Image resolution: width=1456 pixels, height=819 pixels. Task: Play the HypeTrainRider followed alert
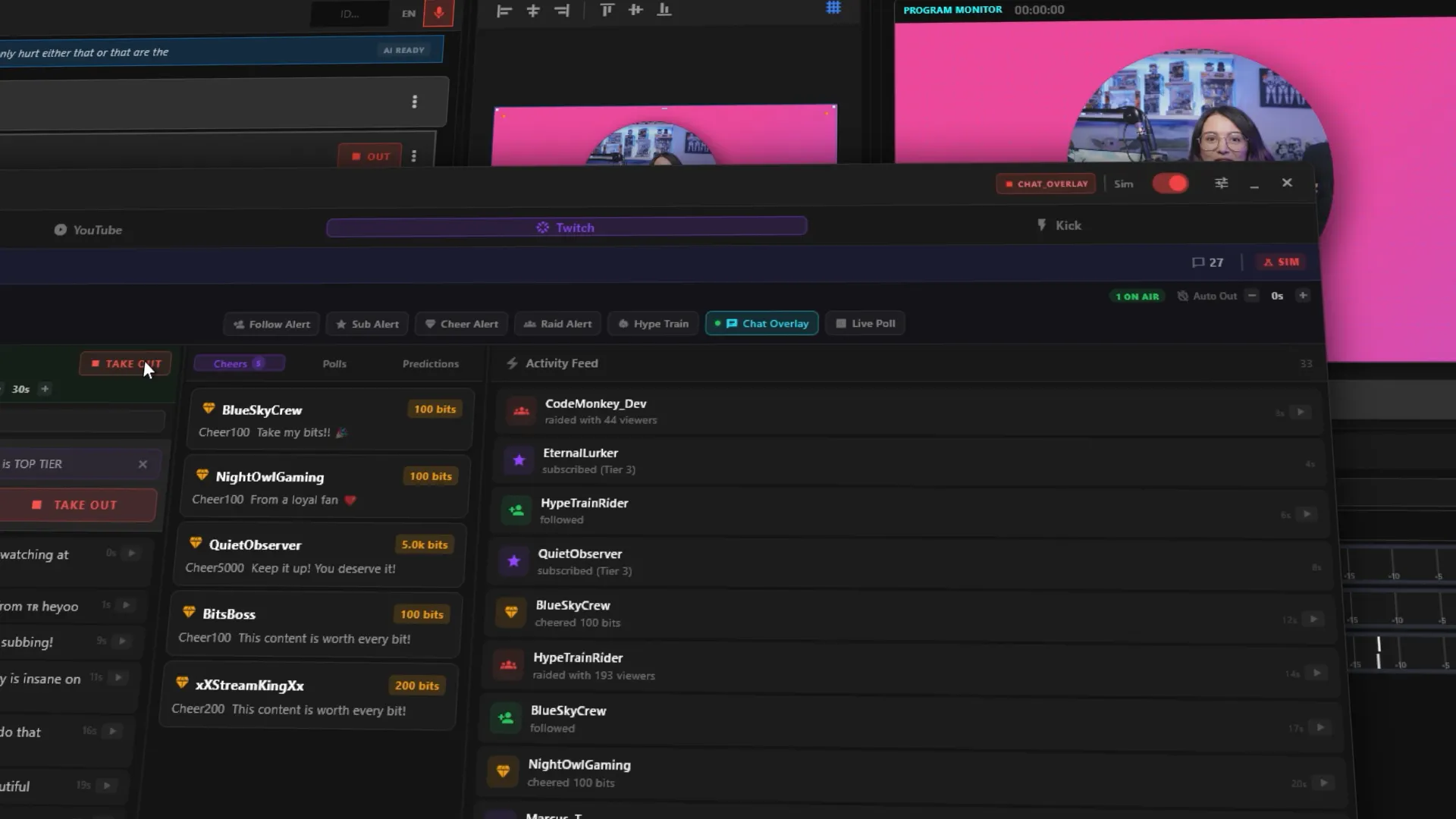coord(1307,514)
